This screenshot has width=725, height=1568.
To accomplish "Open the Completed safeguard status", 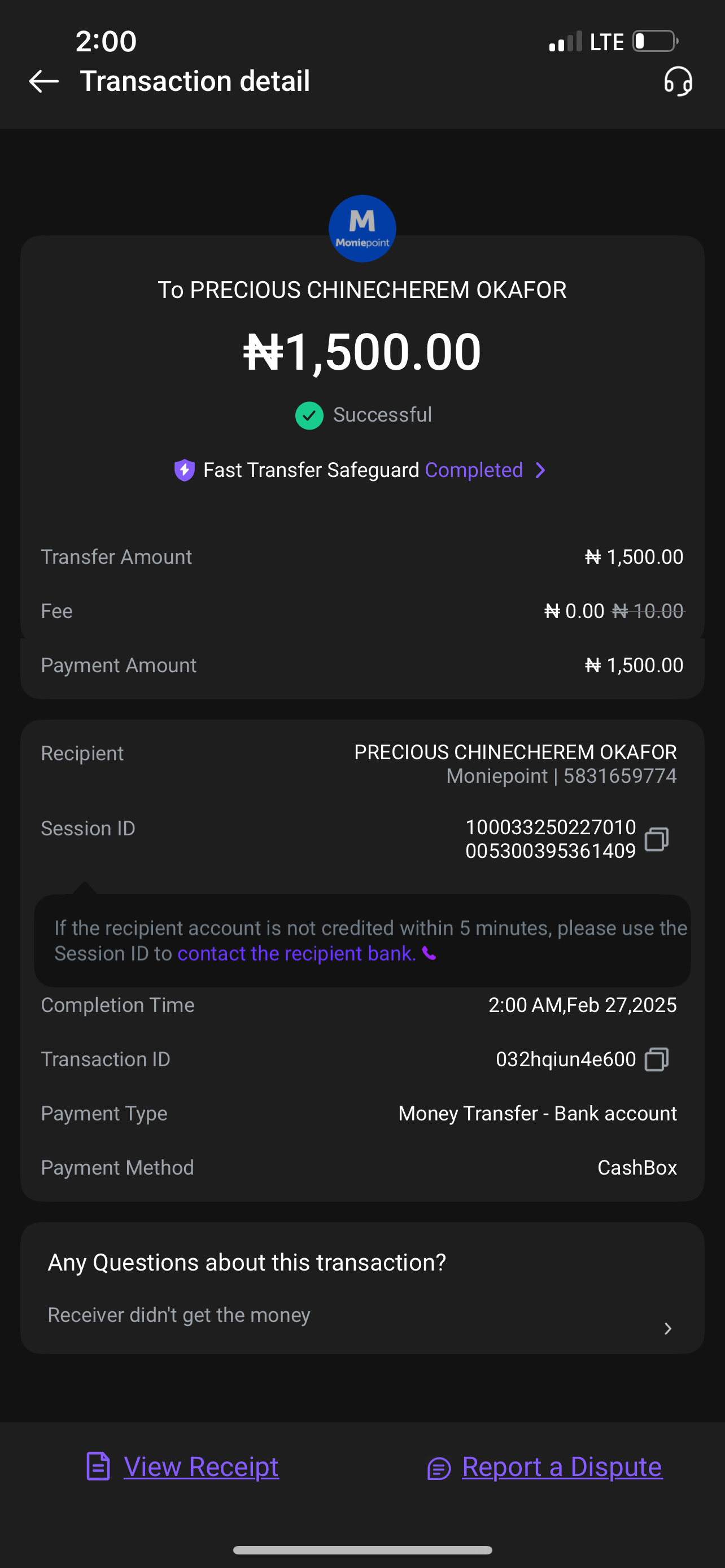I will [474, 470].
